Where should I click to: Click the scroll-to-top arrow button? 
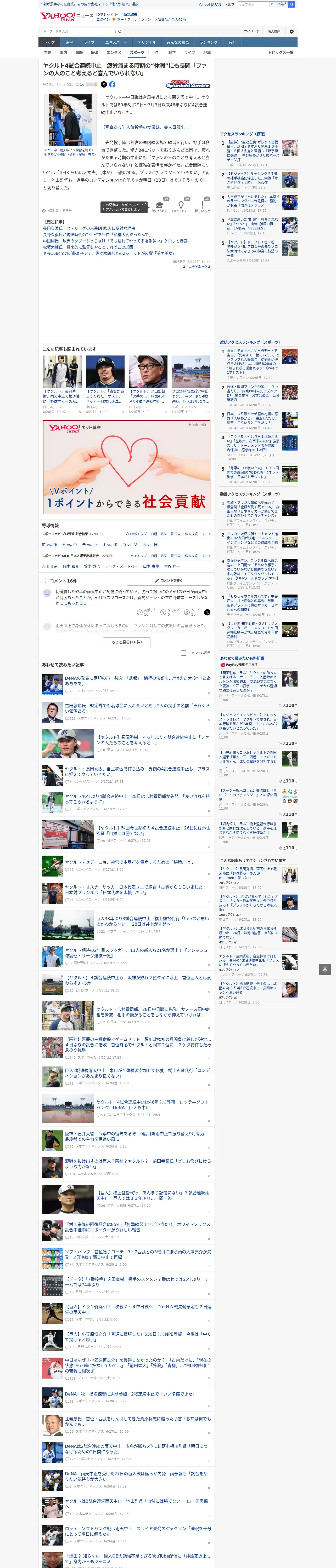(x=325, y=970)
